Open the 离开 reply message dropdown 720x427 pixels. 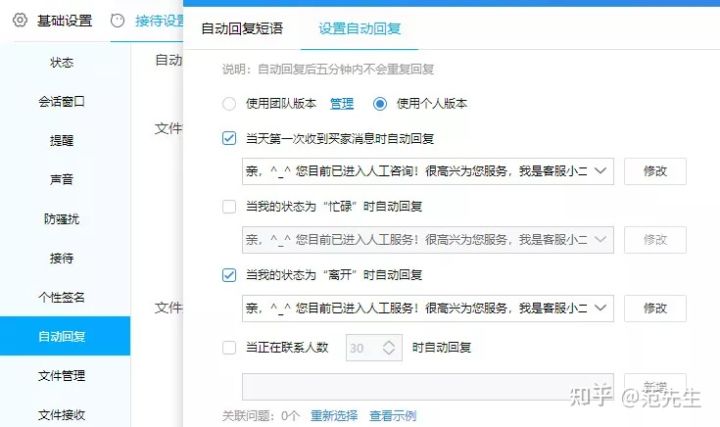[428, 308]
